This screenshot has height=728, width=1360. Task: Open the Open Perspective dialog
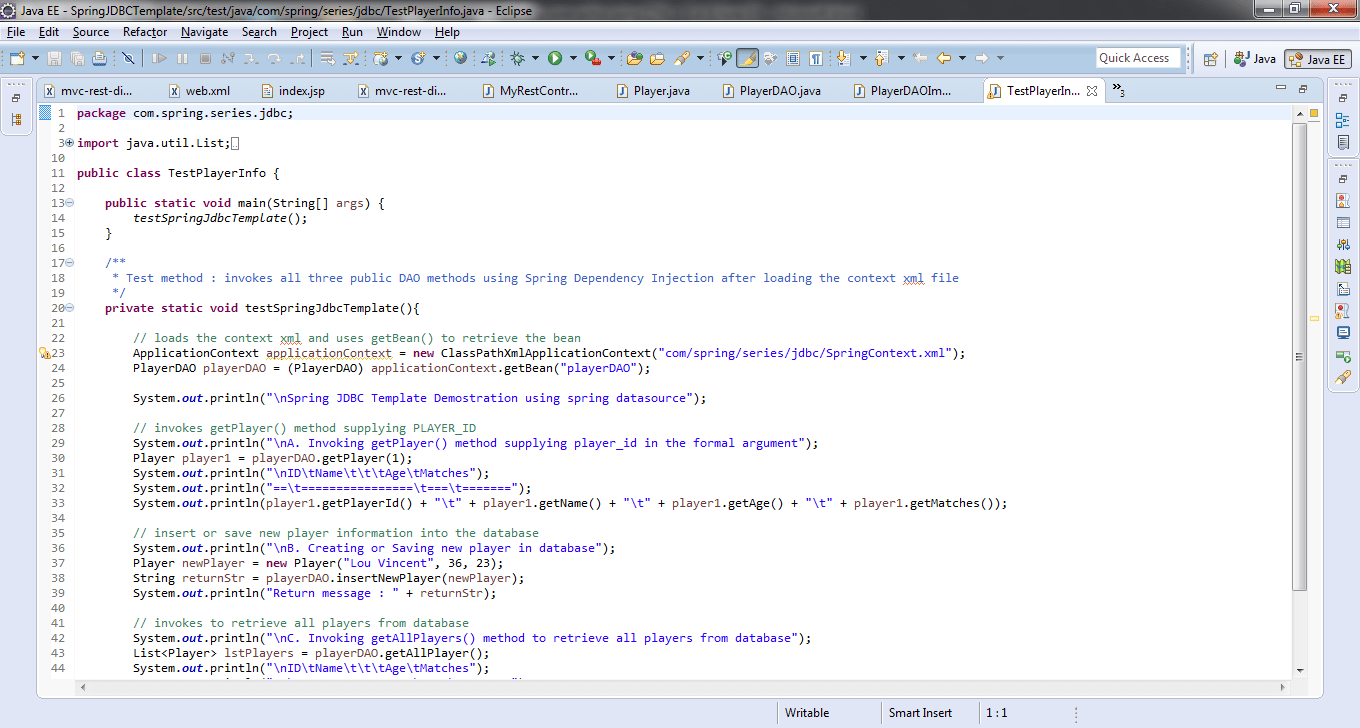tap(1210, 59)
